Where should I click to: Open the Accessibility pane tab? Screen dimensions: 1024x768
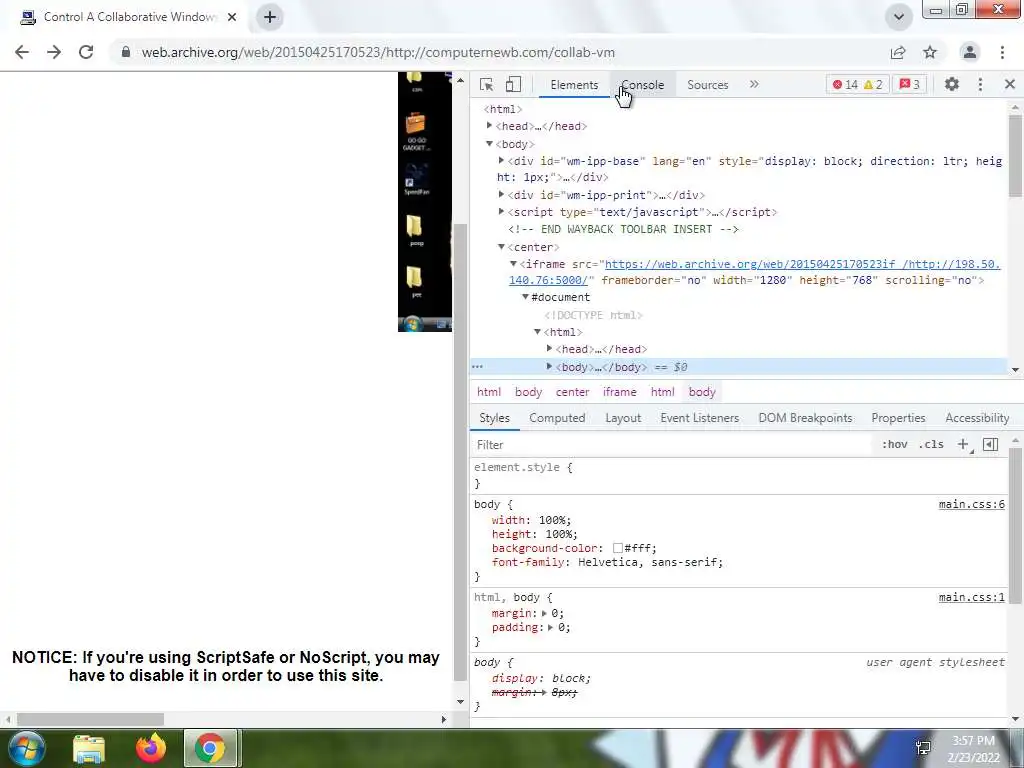(x=977, y=418)
